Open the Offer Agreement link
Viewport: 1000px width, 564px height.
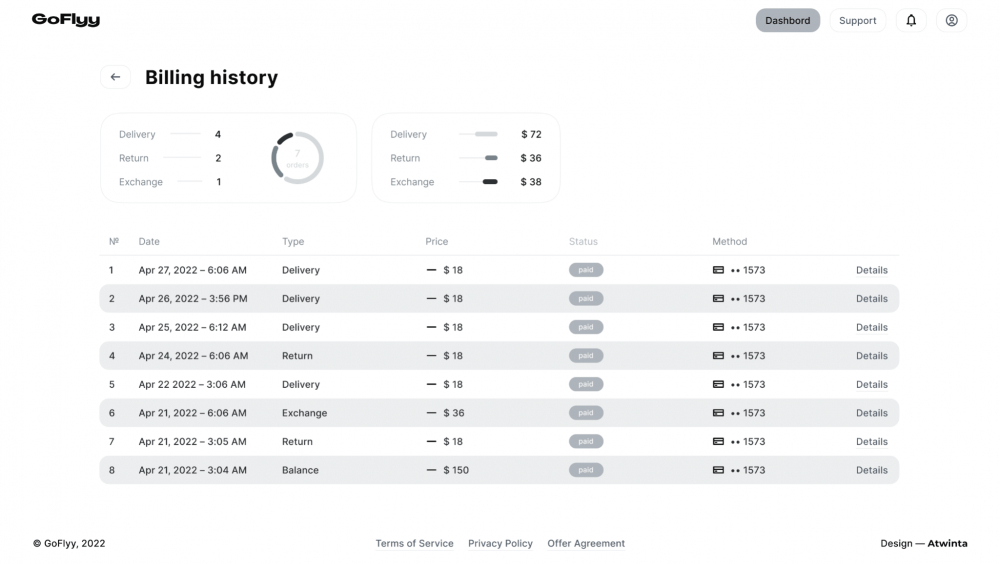pyautogui.click(x=585, y=544)
